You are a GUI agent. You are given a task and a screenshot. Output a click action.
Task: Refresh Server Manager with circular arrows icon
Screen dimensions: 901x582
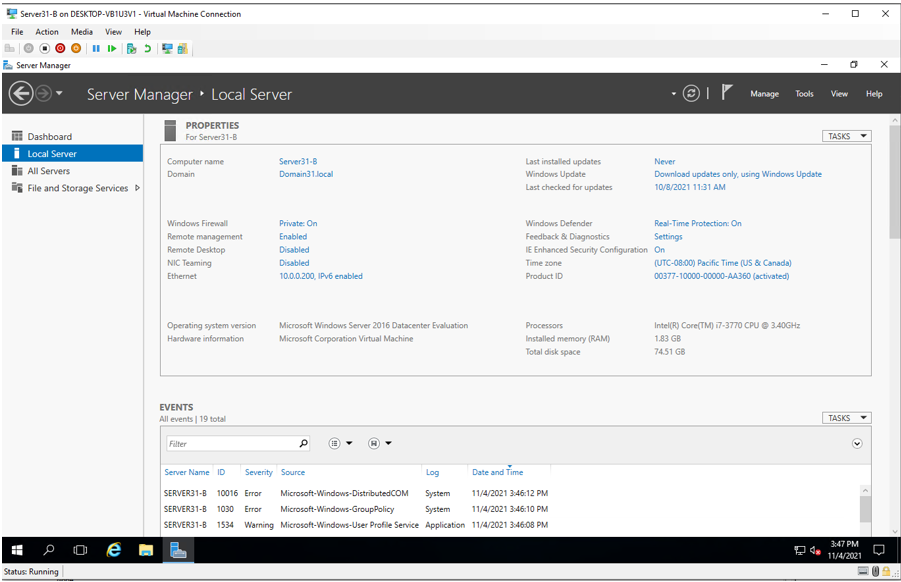click(691, 94)
